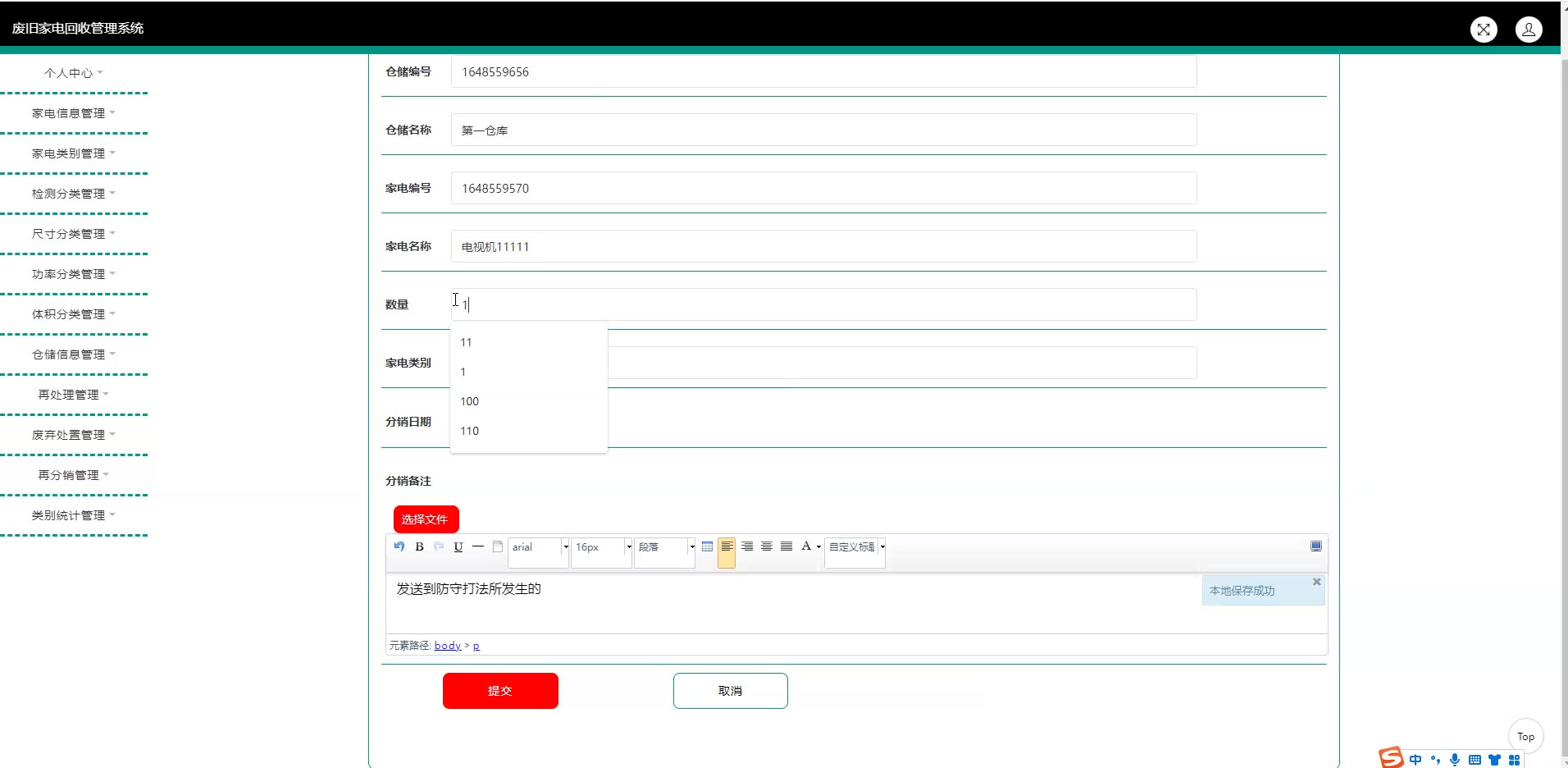
Task: Expand the 再处理管理 sidebar menu
Action: click(x=74, y=395)
